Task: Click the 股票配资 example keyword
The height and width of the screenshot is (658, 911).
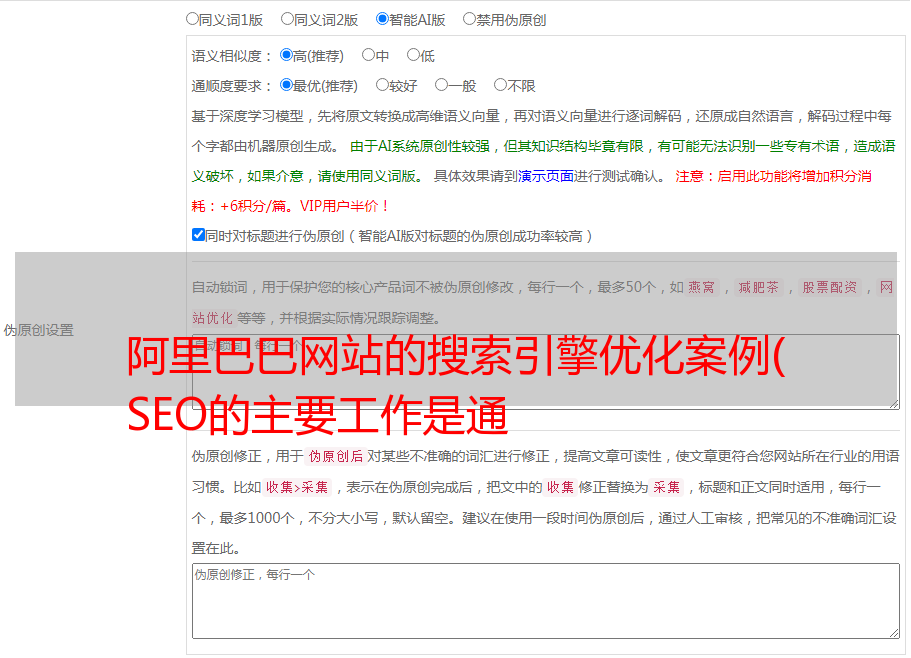Action: tap(830, 287)
